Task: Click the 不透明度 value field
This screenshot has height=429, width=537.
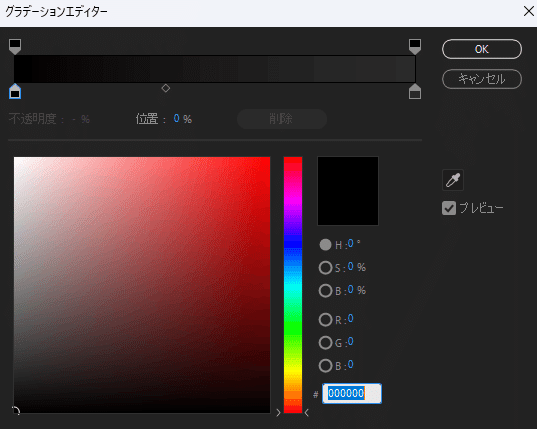Action: point(82,119)
